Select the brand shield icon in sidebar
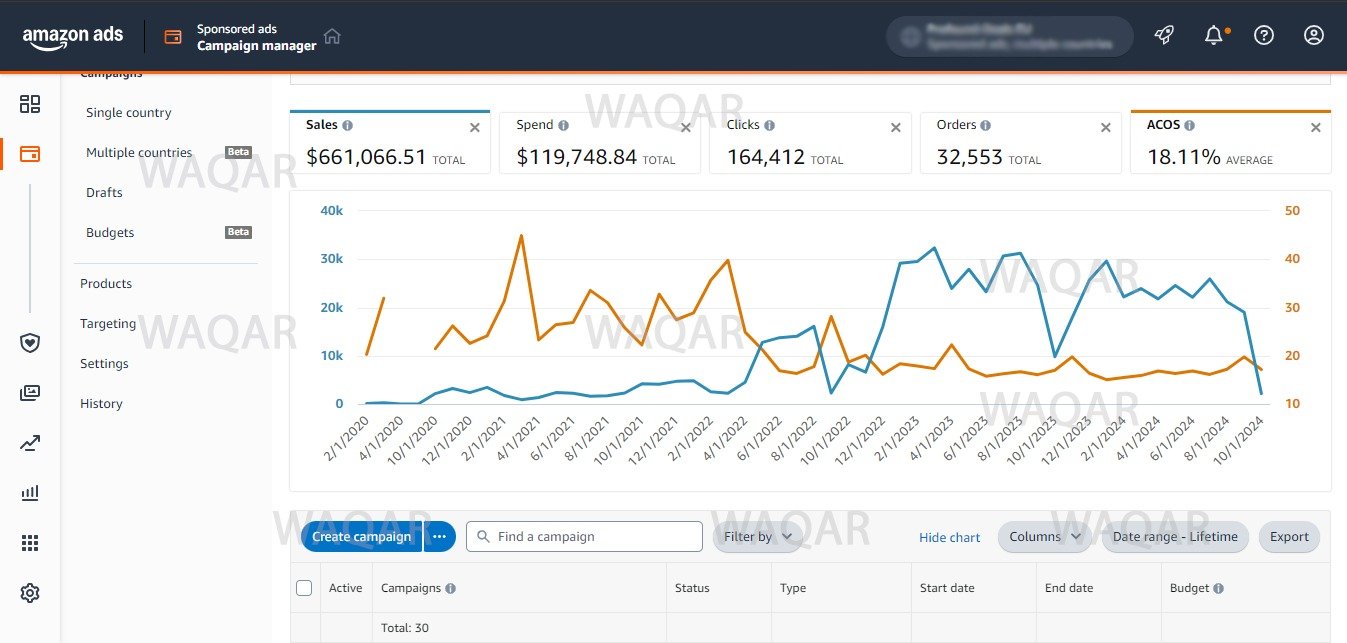1347x643 pixels. click(x=30, y=343)
